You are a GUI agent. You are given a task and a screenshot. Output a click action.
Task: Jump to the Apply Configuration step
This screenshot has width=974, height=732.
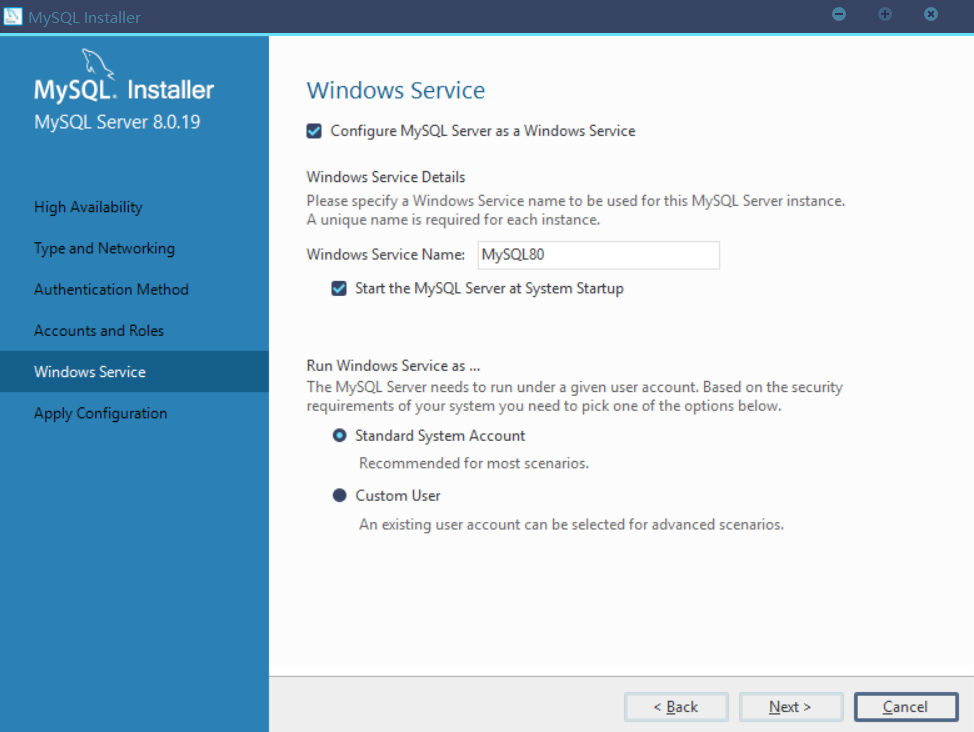click(100, 413)
